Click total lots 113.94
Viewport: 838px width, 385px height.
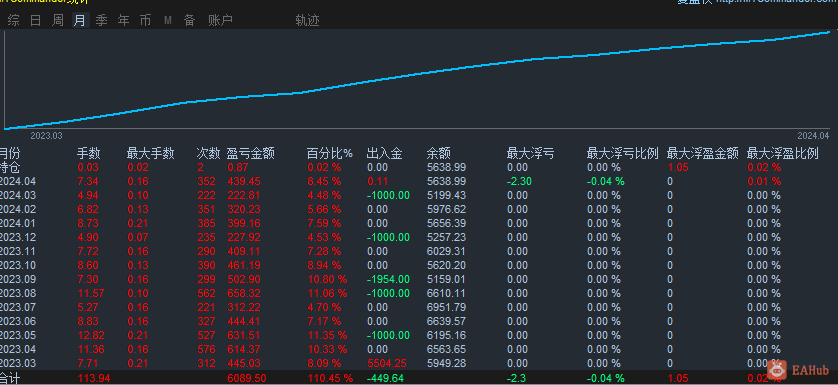coord(94,379)
